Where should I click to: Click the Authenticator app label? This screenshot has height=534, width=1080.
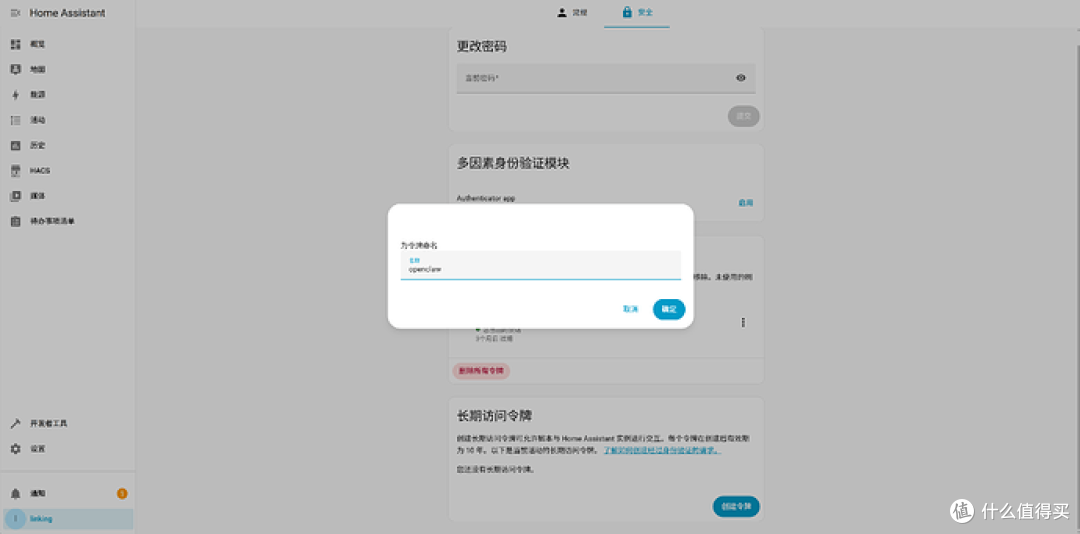click(486, 198)
